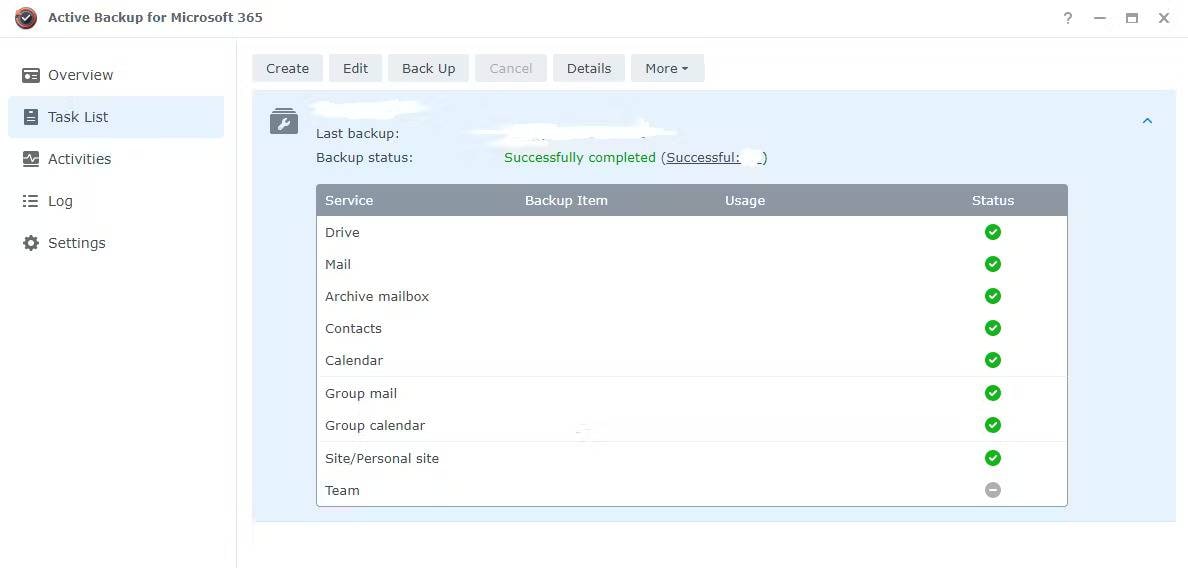Click the green status check for Mail
Viewport: 1188px width, 568px height.
click(x=993, y=264)
